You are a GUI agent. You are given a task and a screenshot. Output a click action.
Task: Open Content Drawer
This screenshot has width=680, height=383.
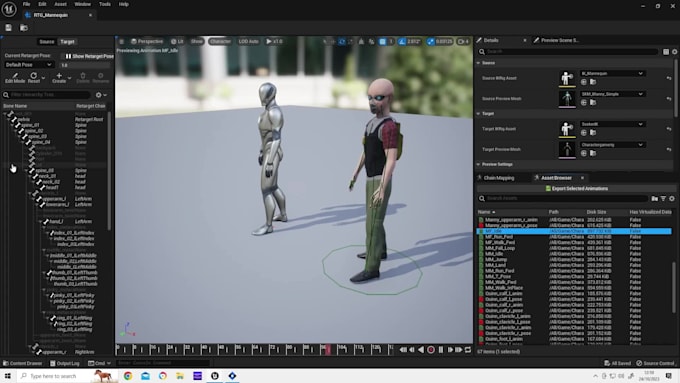[22, 363]
